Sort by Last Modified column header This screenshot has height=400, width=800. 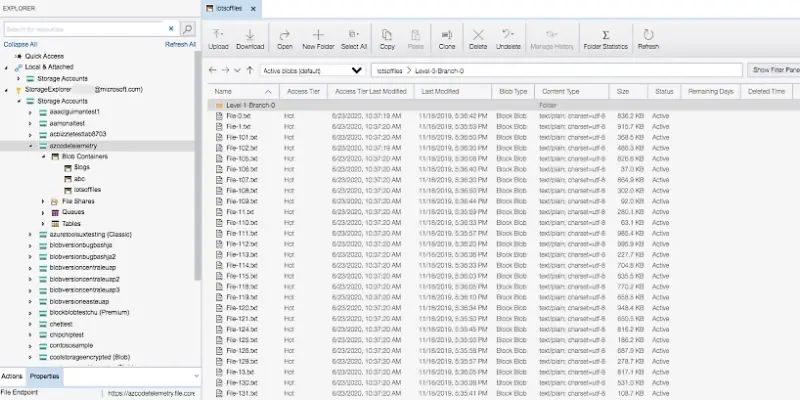453,91
